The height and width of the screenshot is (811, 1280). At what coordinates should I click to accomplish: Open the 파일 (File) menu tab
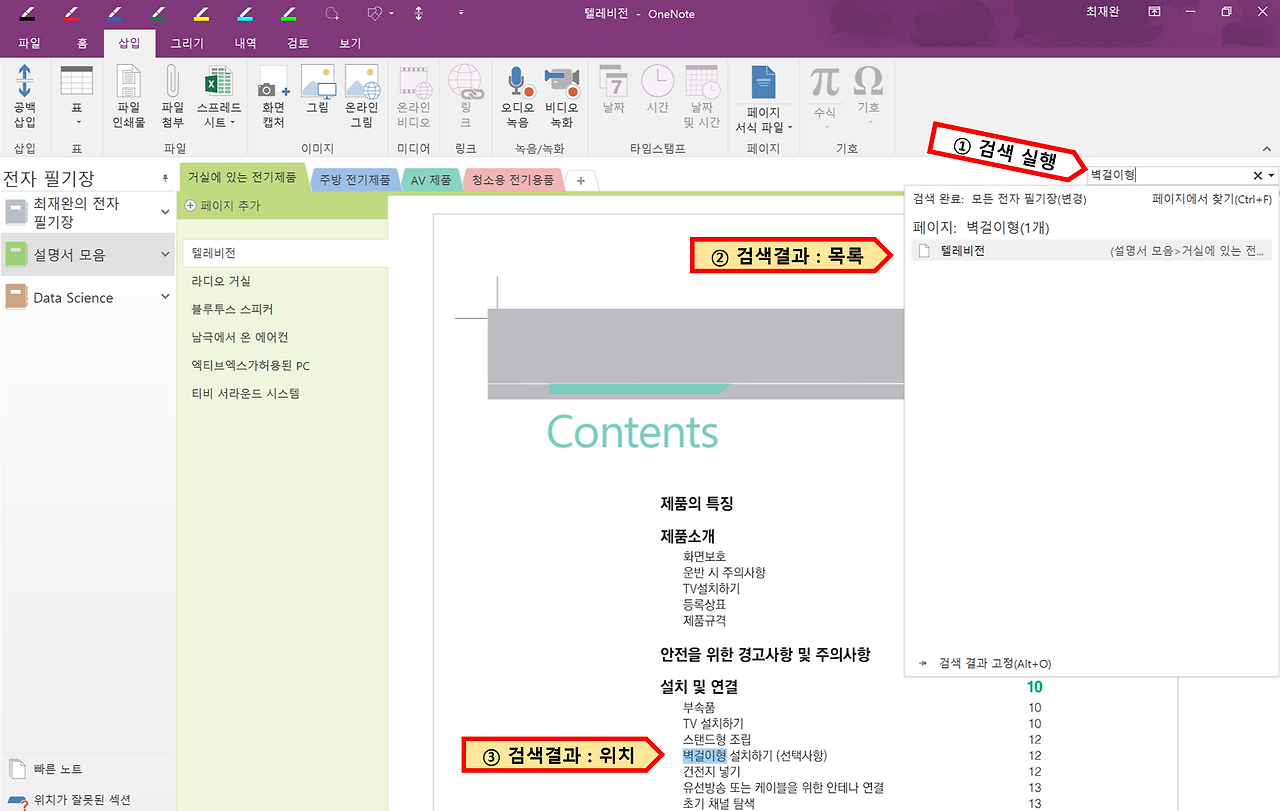click(29, 44)
